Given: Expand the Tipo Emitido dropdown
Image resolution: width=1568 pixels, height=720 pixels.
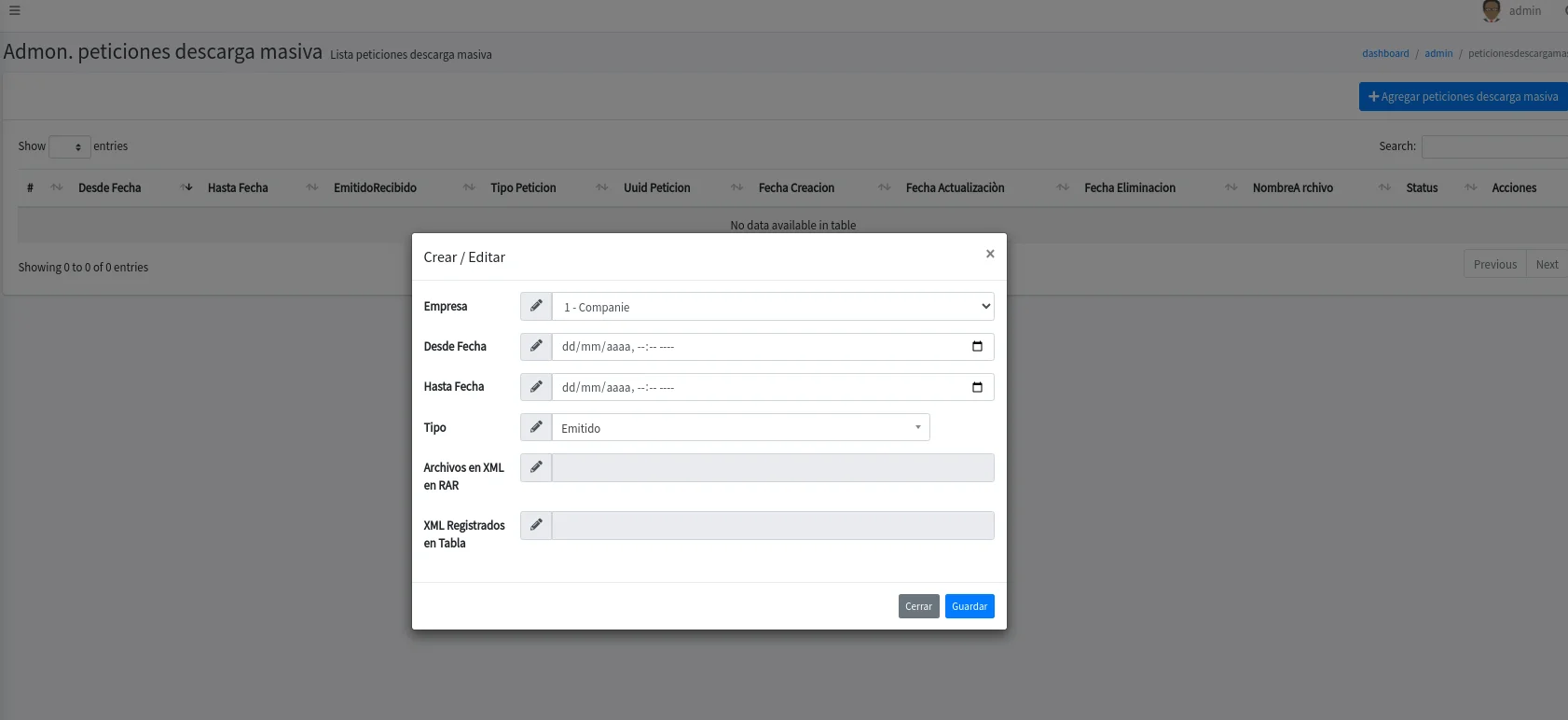Looking at the screenshot, I should click(x=741, y=428).
